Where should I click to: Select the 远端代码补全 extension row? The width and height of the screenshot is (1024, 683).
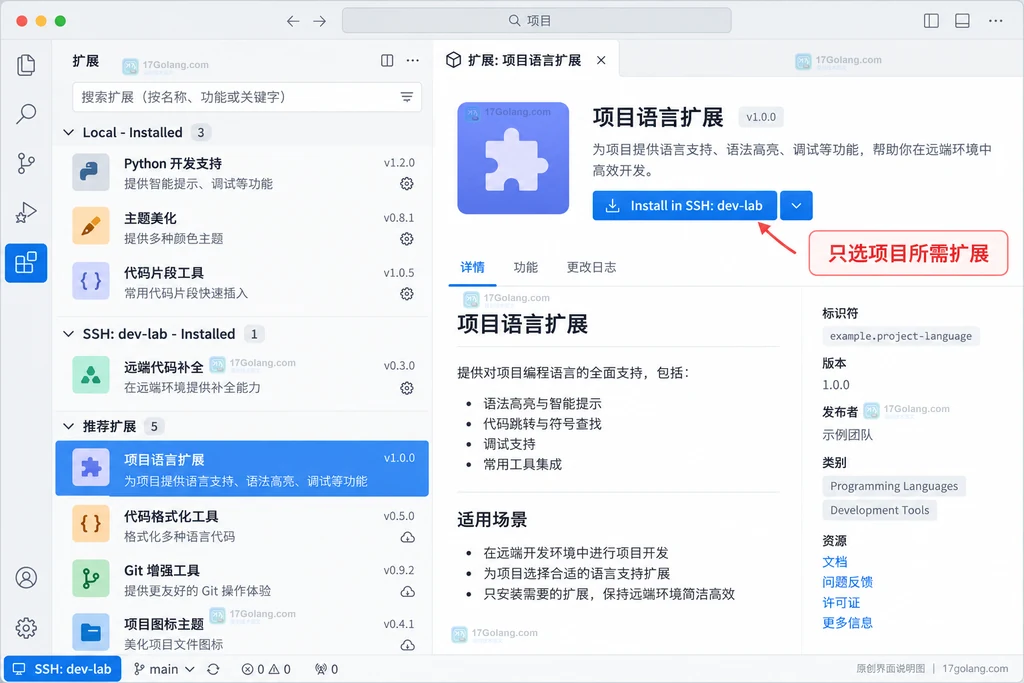242,377
